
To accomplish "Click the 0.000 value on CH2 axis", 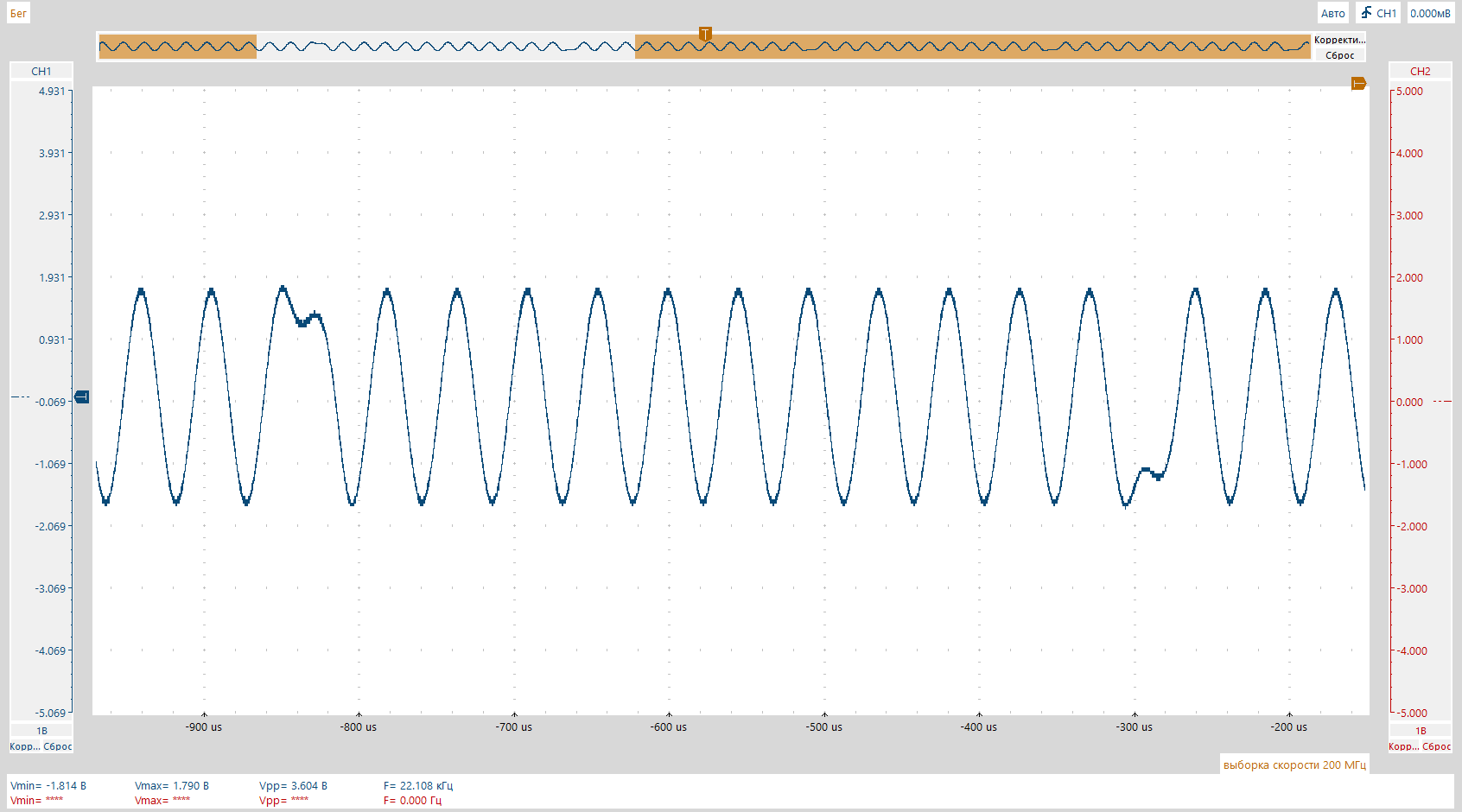I will point(1410,402).
